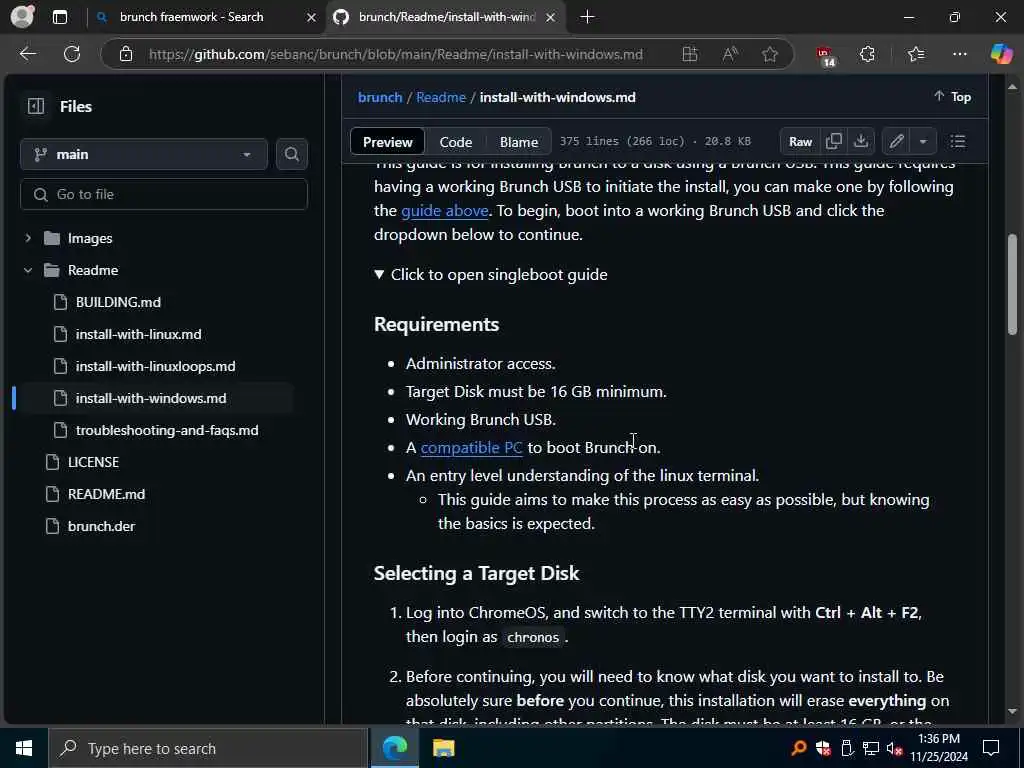Open Microsoft Edge from the taskbar
This screenshot has width=1024, height=768.
[x=394, y=748]
